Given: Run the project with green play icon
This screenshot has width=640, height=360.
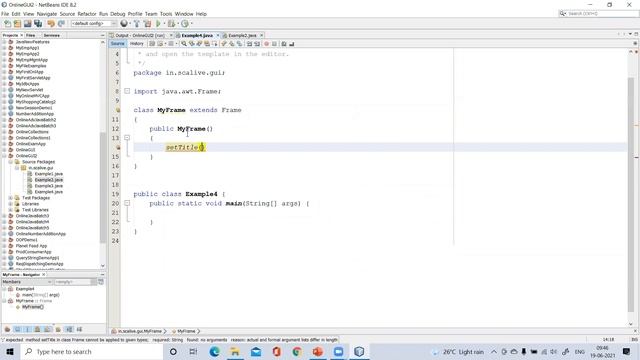Looking at the screenshot, I should point(158,24).
